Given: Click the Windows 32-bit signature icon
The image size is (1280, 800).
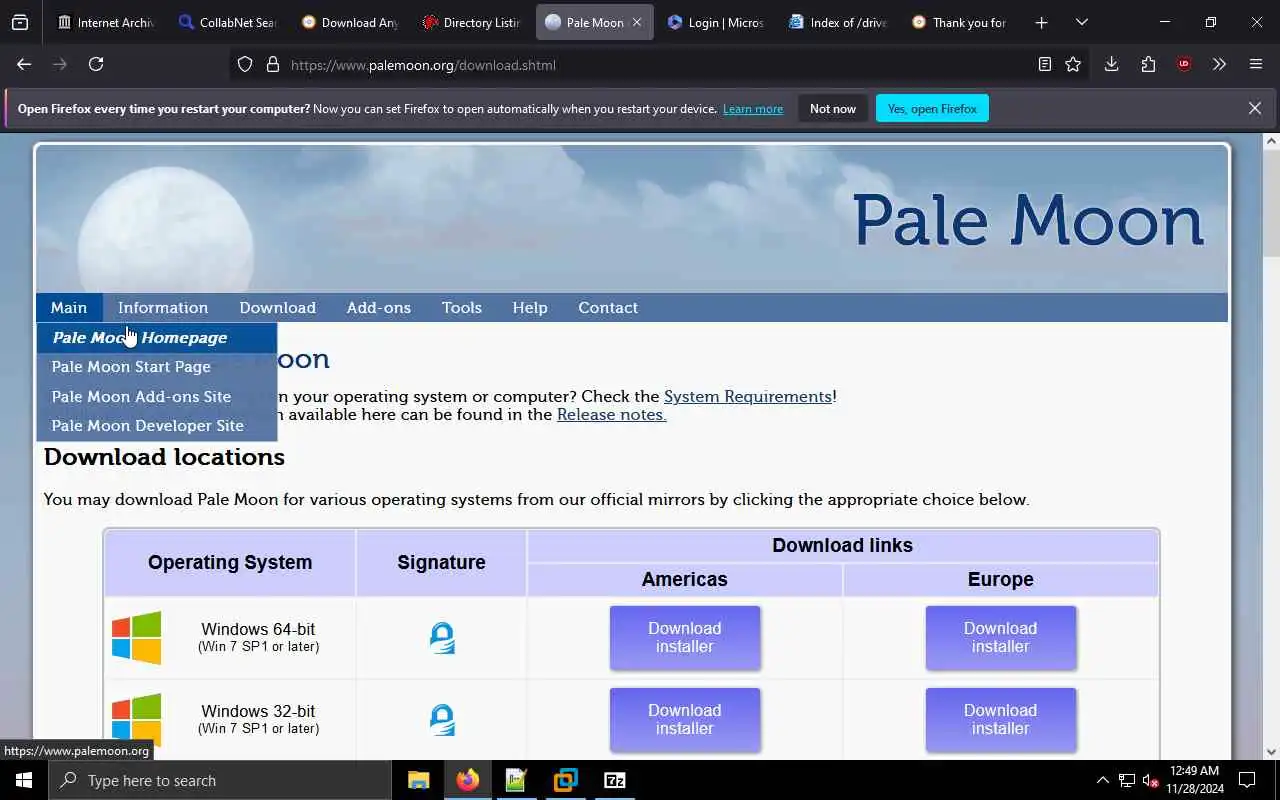Looking at the screenshot, I should [x=441, y=720].
